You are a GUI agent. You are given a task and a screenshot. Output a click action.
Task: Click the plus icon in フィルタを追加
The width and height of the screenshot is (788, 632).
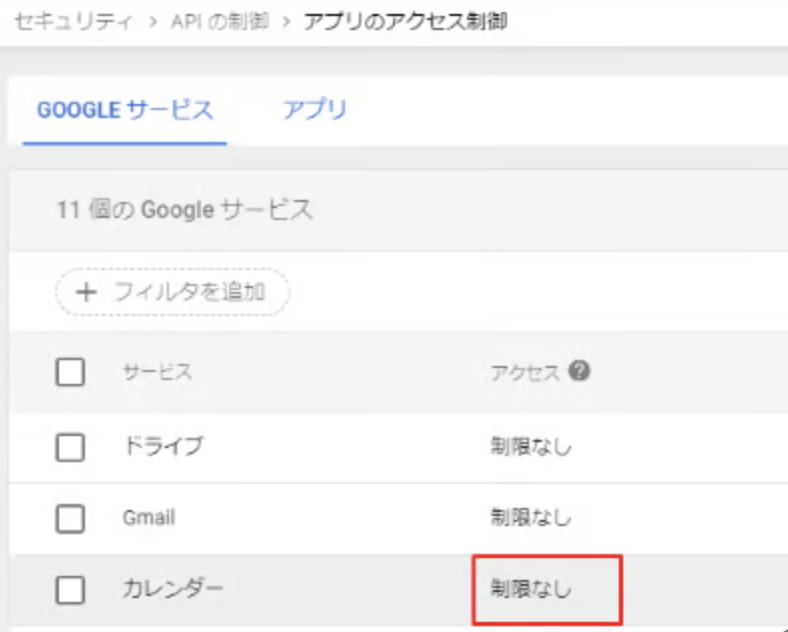[87, 292]
